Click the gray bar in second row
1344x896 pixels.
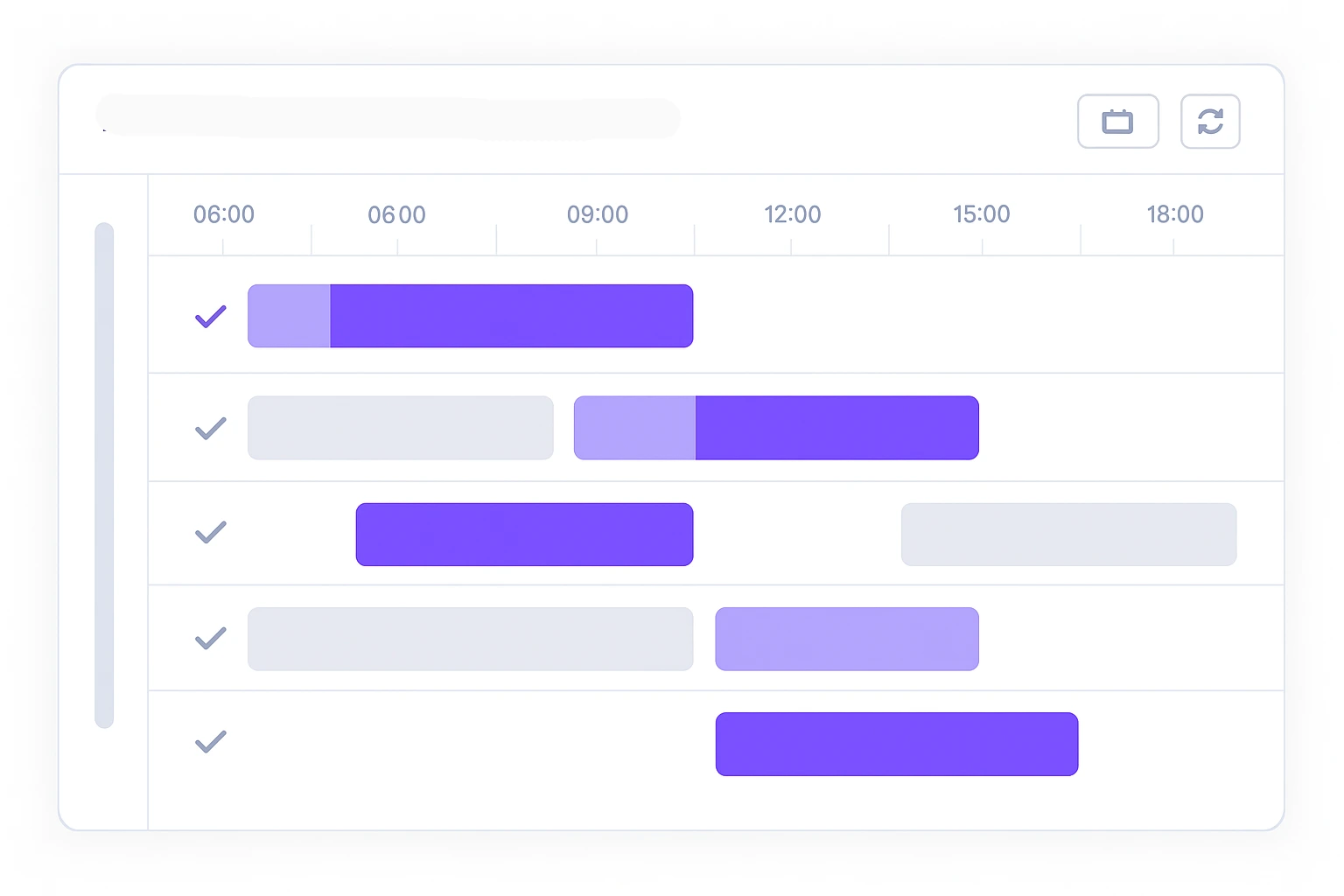tap(400, 428)
